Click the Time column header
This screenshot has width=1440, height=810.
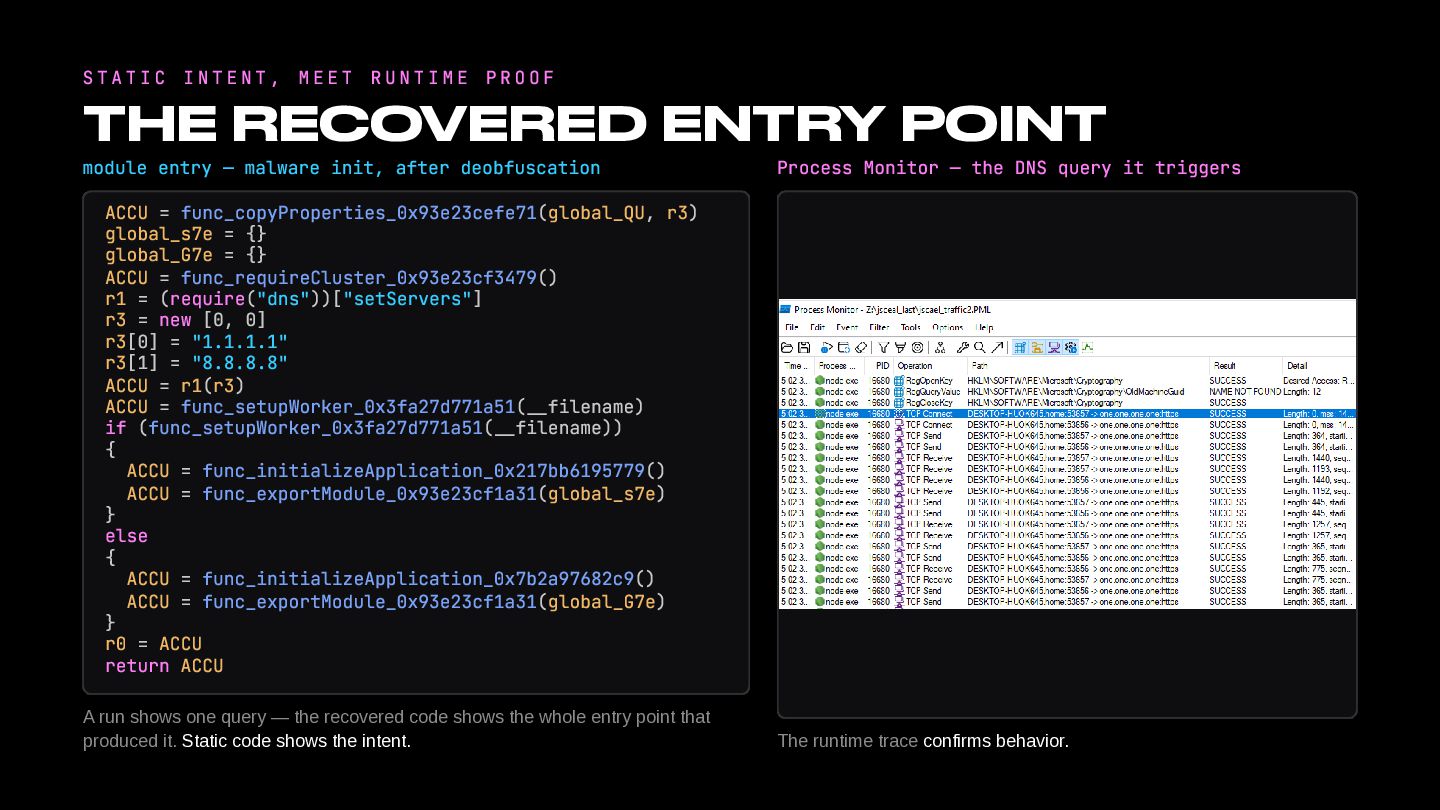(795, 366)
